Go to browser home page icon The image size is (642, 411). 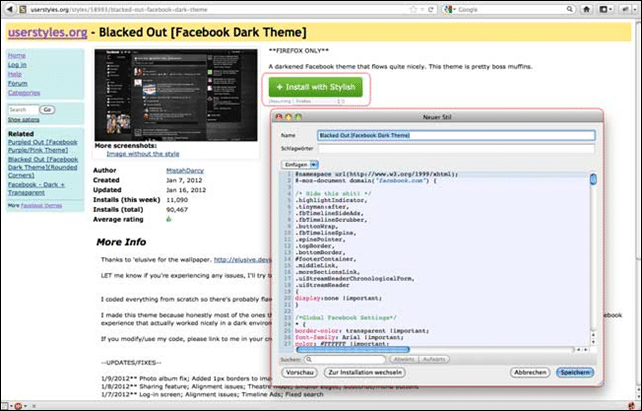point(586,9)
